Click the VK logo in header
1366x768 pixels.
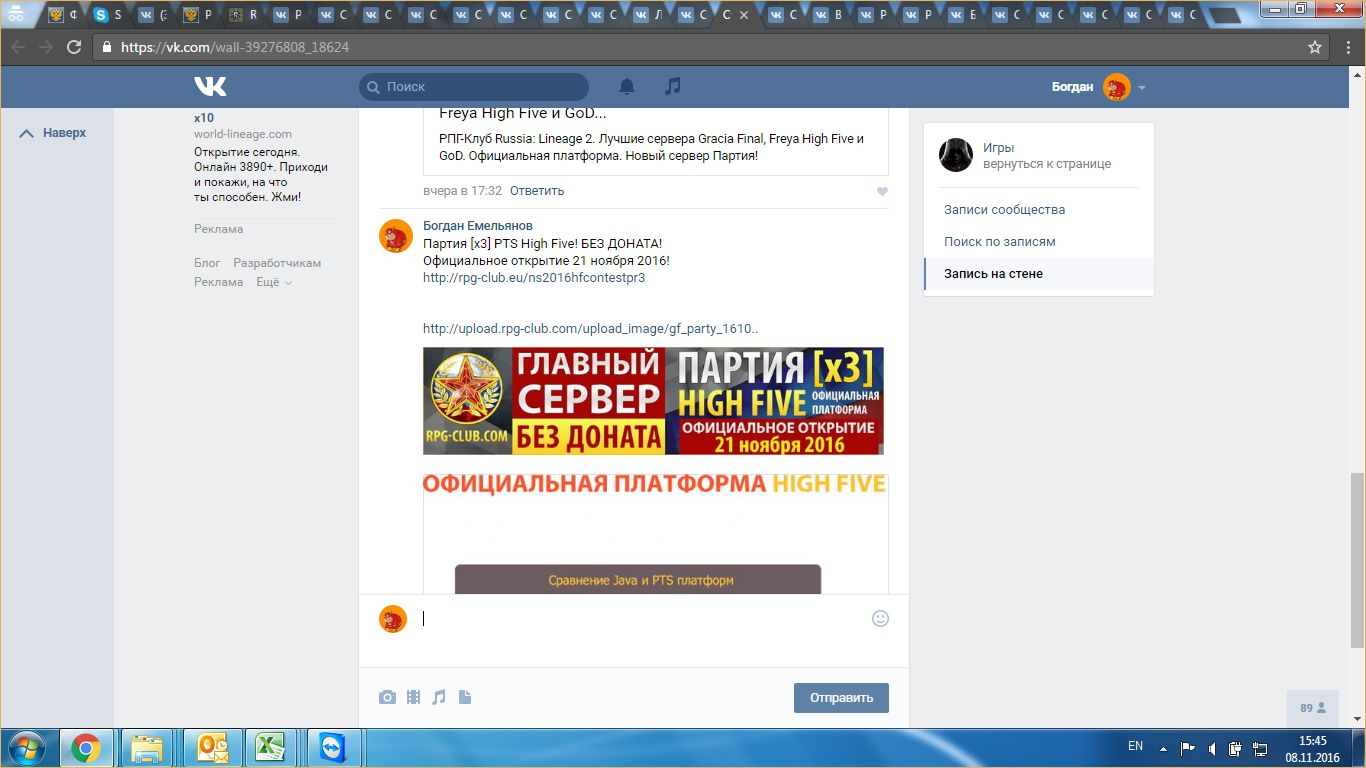tap(210, 87)
